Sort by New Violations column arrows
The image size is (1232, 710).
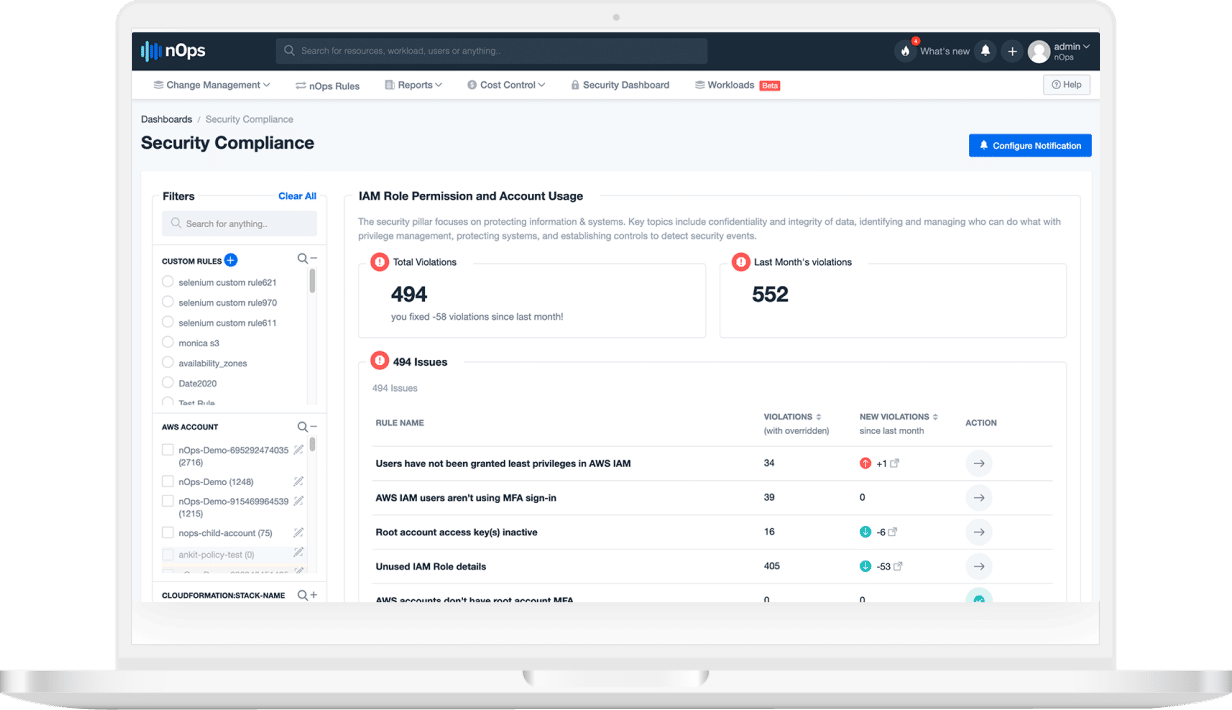(935, 416)
